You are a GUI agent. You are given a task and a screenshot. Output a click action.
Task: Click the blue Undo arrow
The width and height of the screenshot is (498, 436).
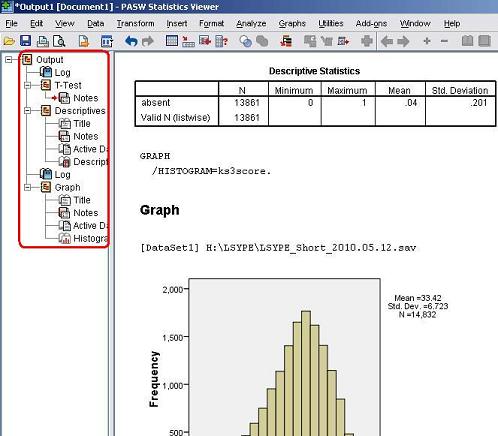click(131, 41)
